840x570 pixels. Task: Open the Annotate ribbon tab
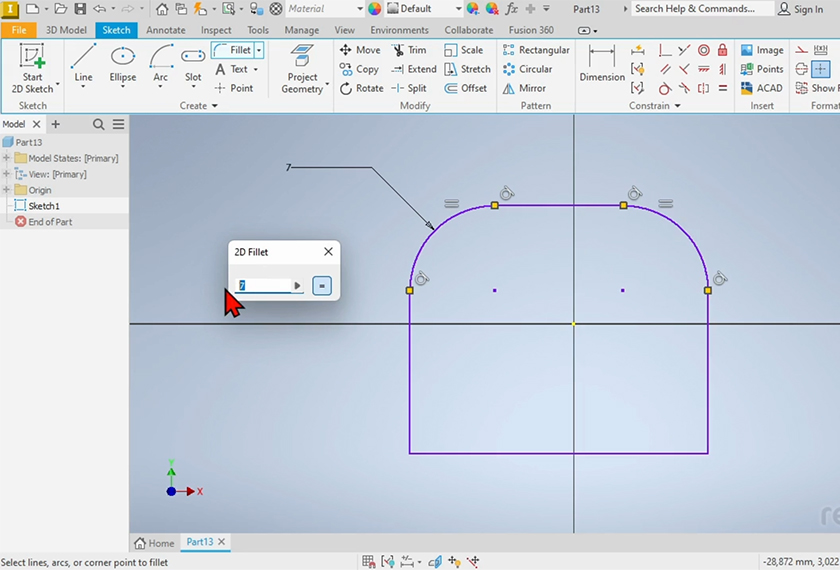coord(165,30)
